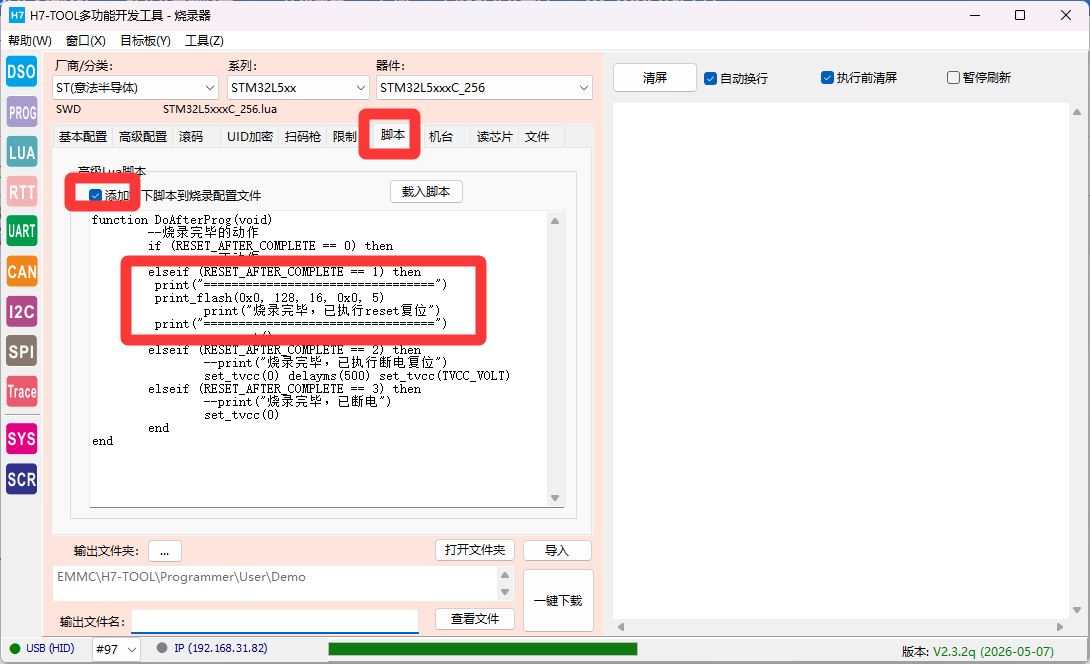Image resolution: width=1090 pixels, height=664 pixels.
Task: Open the #97 device number dropdown
Action: [x=117, y=649]
